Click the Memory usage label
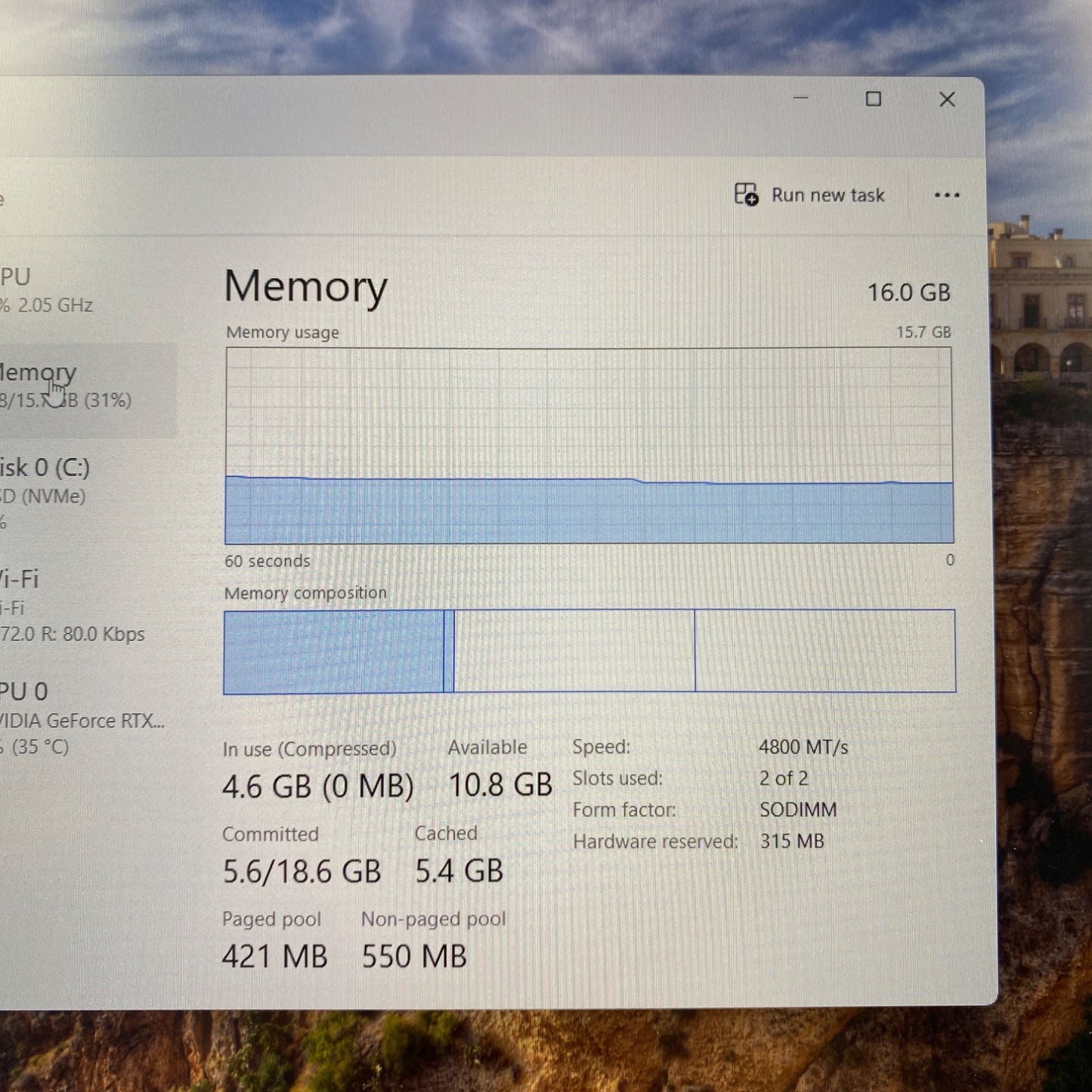The image size is (1092, 1092). (283, 333)
